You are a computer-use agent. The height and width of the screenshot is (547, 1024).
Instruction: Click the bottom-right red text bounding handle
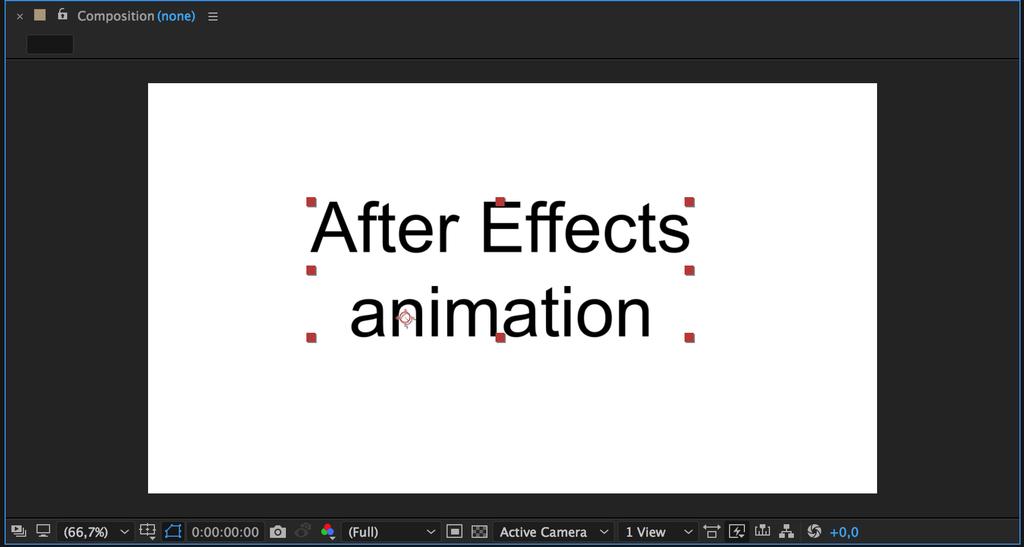[690, 337]
